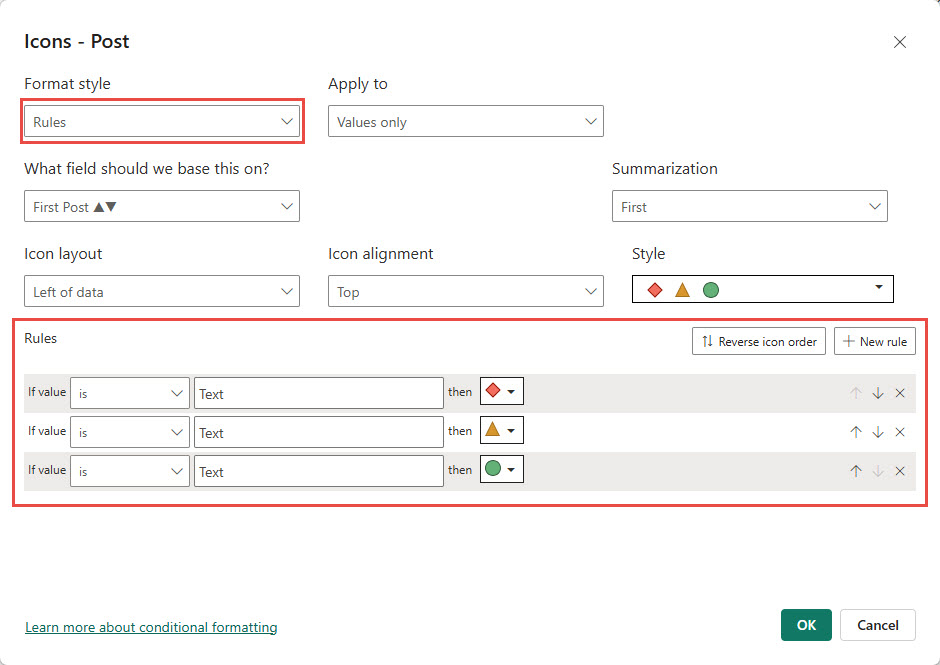Add a rule with New rule

coord(874,341)
